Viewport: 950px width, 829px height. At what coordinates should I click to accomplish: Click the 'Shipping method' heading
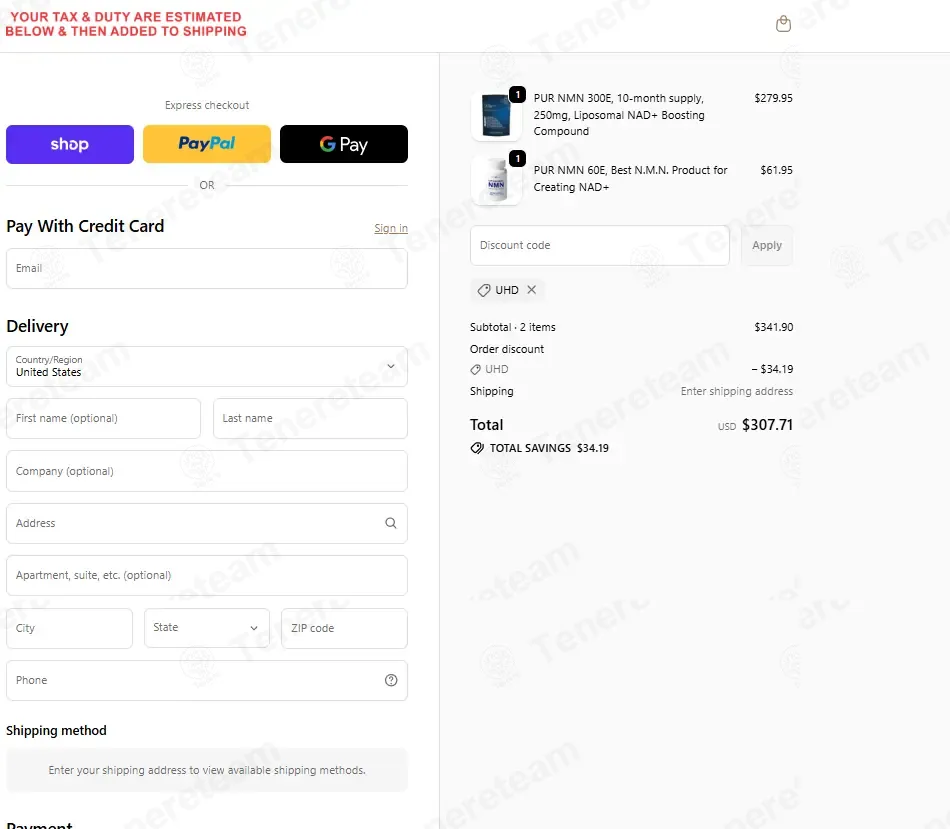56,730
